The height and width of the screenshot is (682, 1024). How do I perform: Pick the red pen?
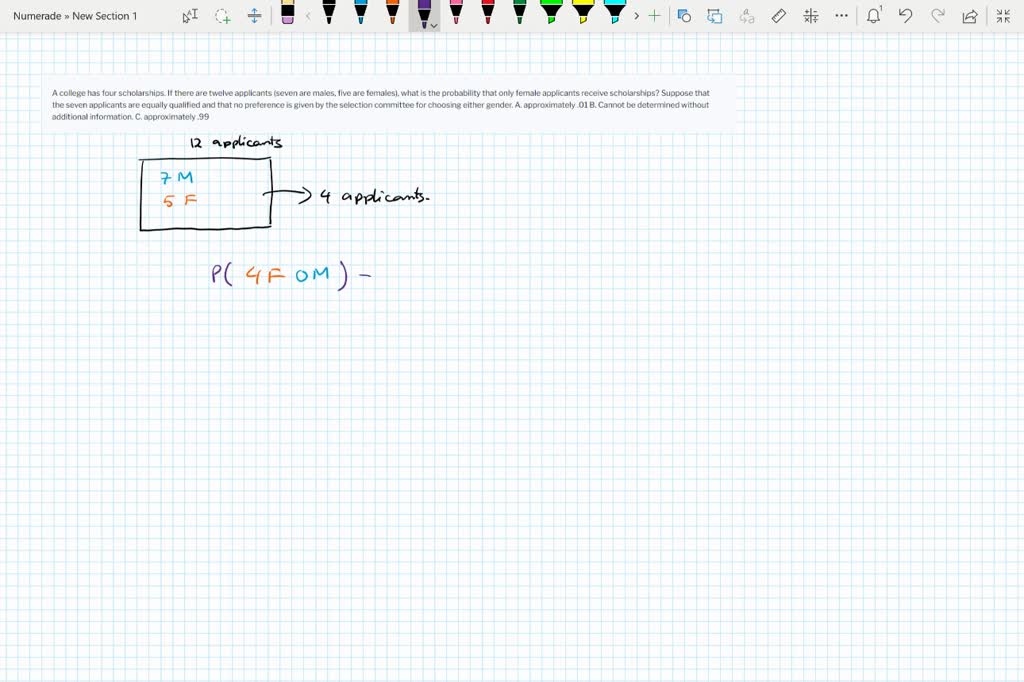click(x=488, y=12)
